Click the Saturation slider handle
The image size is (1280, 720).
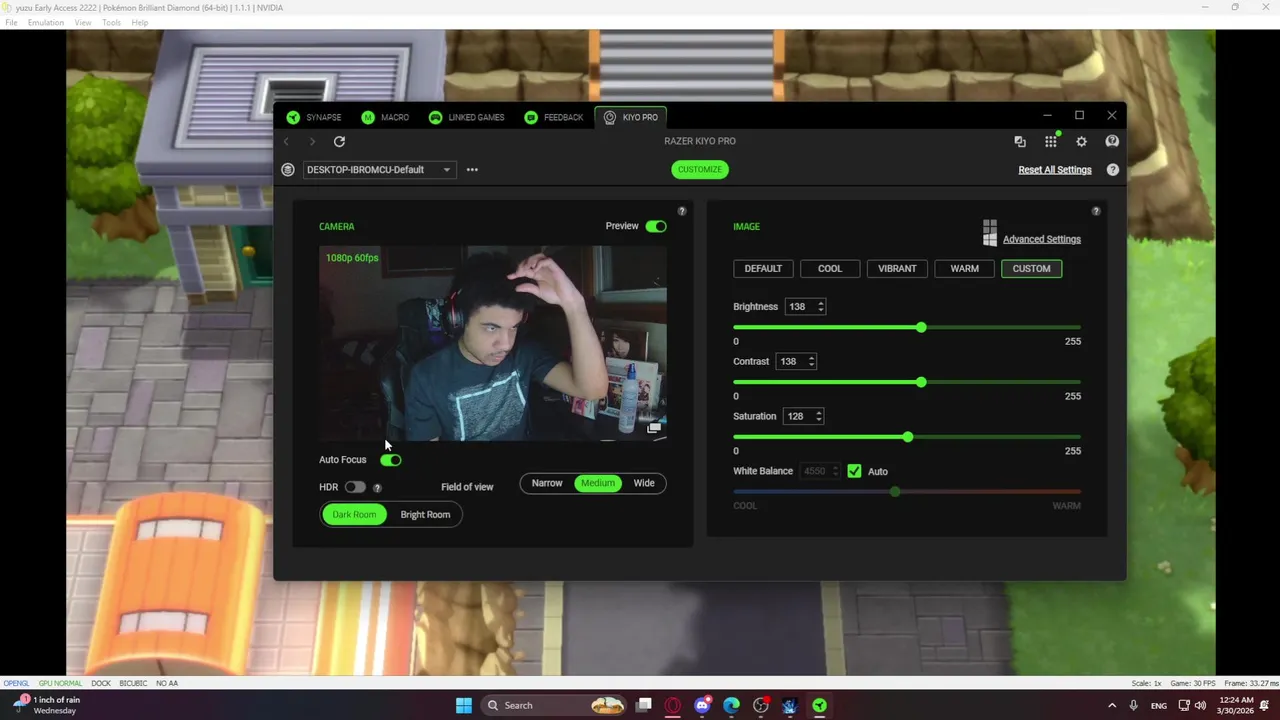coord(908,437)
